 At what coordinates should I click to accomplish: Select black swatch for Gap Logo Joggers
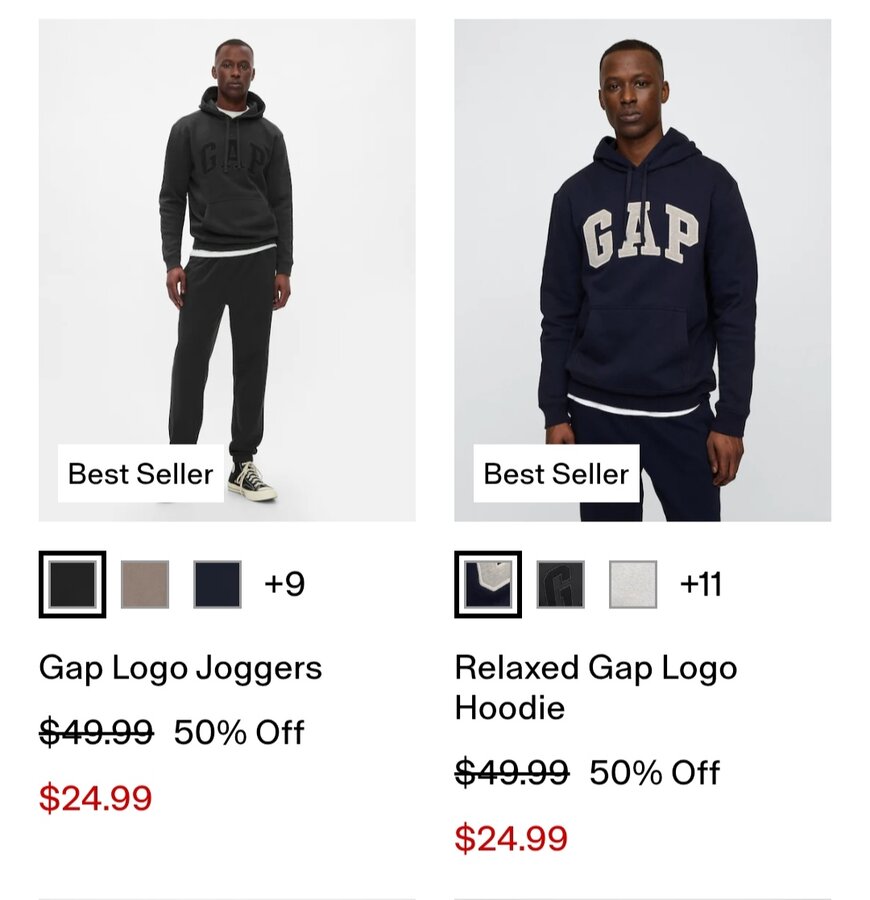(x=72, y=584)
